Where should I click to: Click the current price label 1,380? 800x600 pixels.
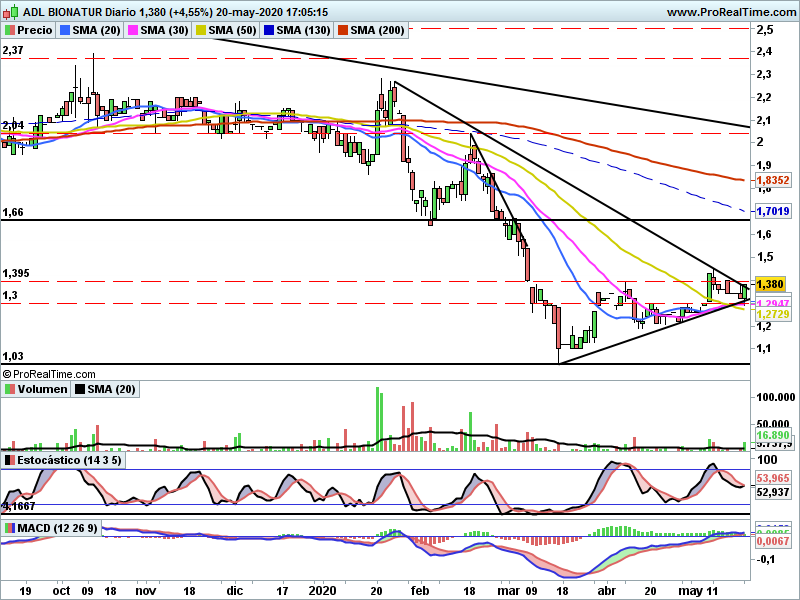(770, 284)
